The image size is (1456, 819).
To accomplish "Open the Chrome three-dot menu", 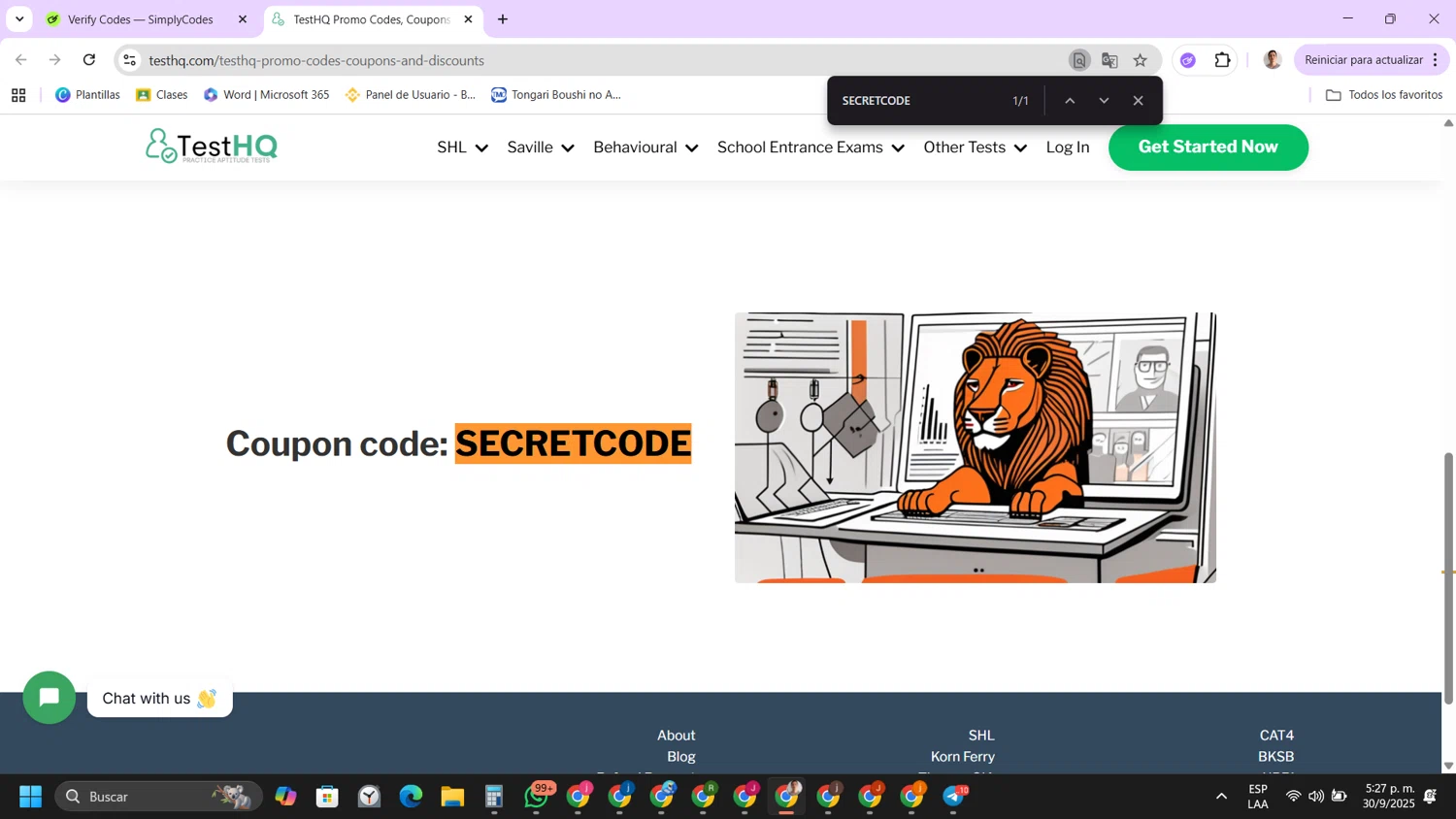I will [1436, 60].
